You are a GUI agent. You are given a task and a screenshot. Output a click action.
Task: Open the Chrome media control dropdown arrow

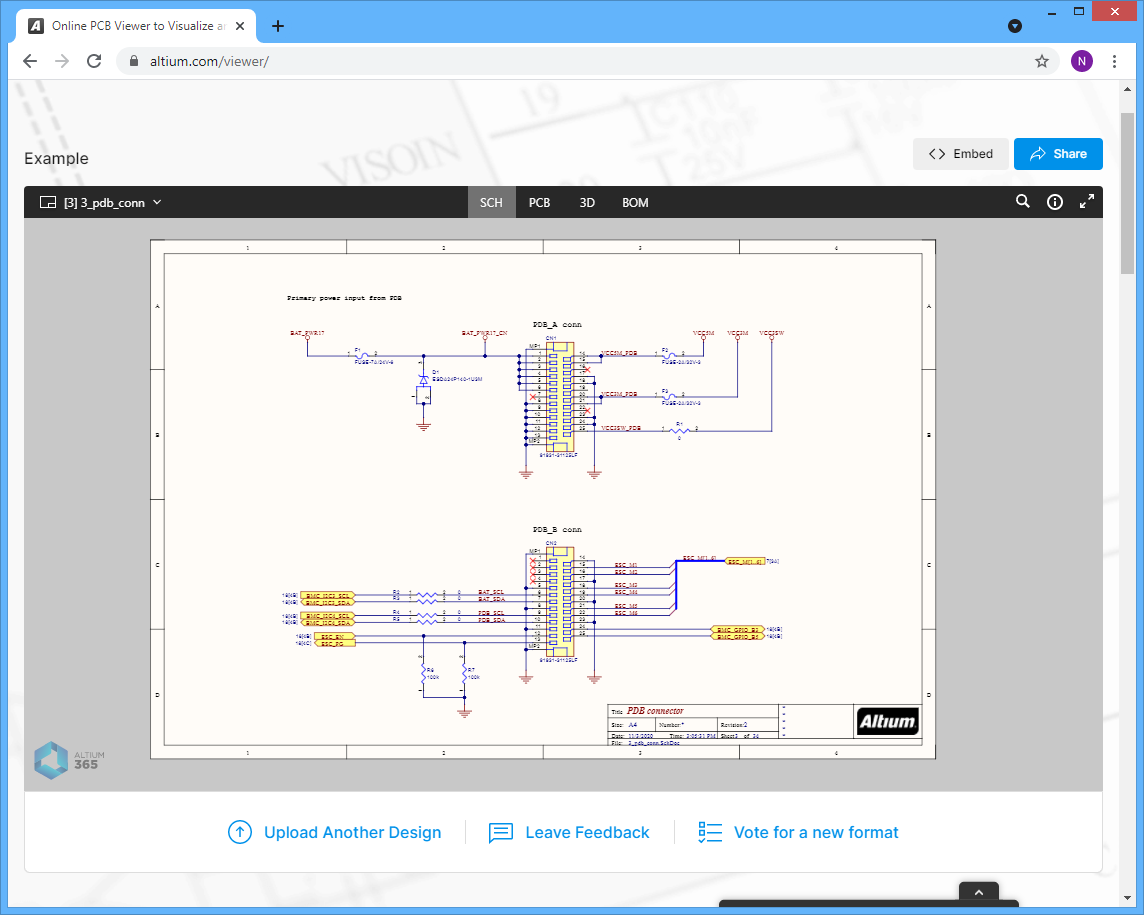tap(1015, 26)
